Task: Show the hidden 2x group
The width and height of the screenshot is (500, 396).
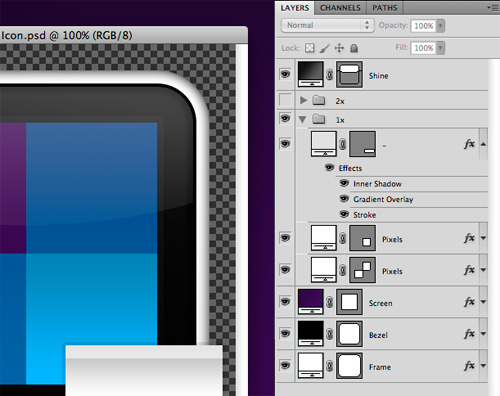Action: [x=285, y=100]
